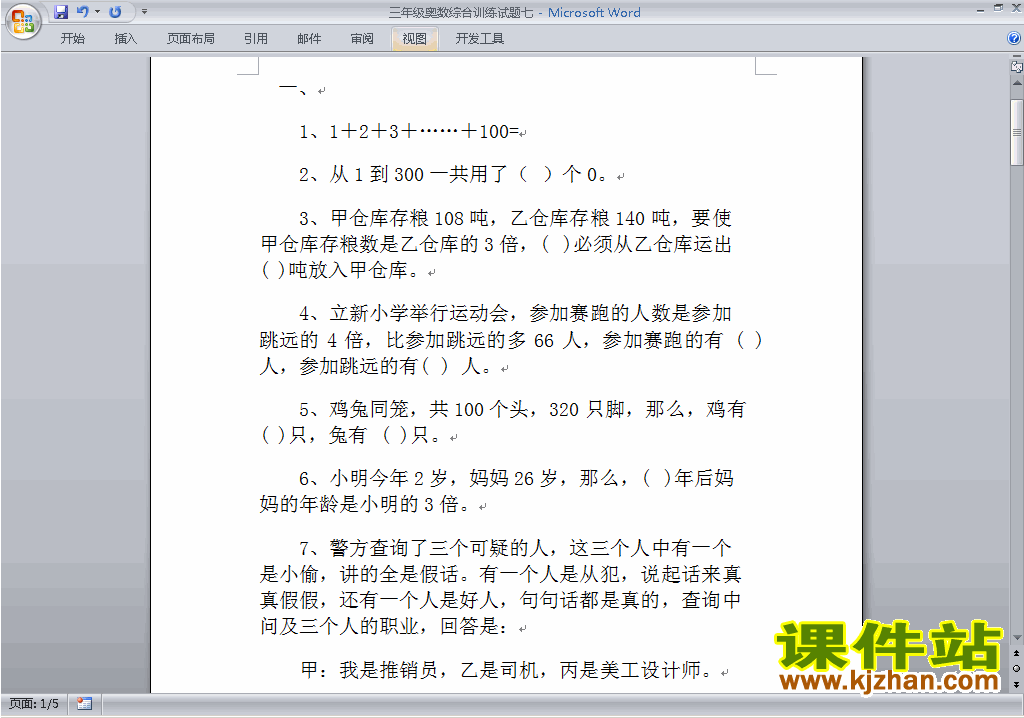Select the highlighted 视图 tab
The height and width of the screenshot is (718, 1024).
coord(415,39)
